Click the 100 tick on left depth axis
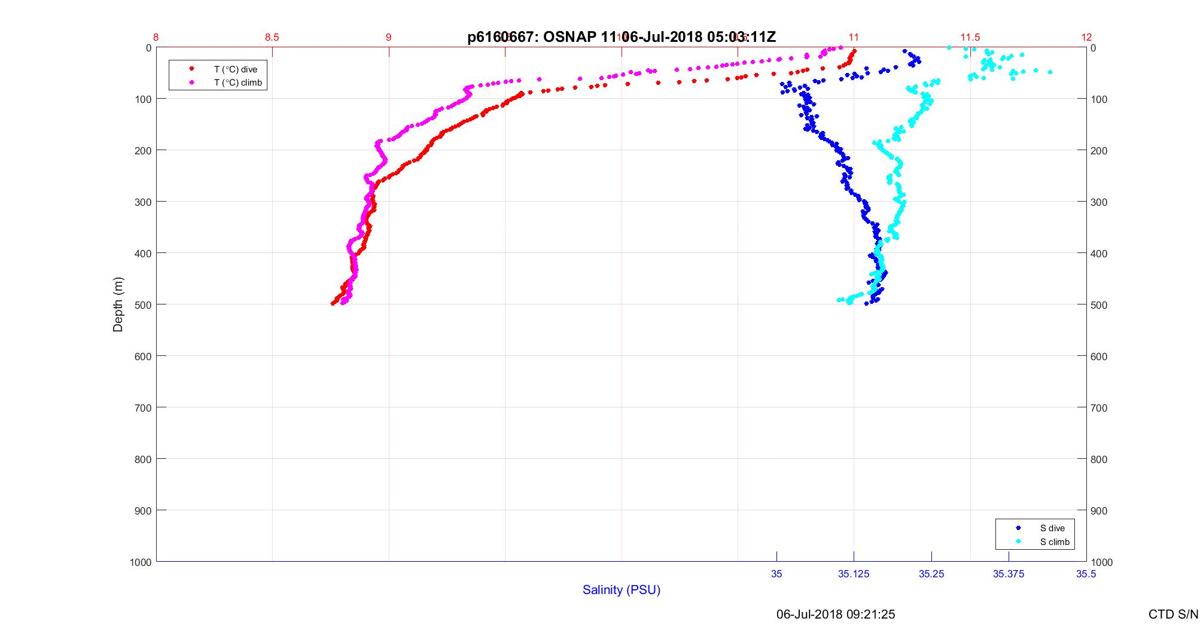Screen dimensions: 1200x632 click(143, 99)
